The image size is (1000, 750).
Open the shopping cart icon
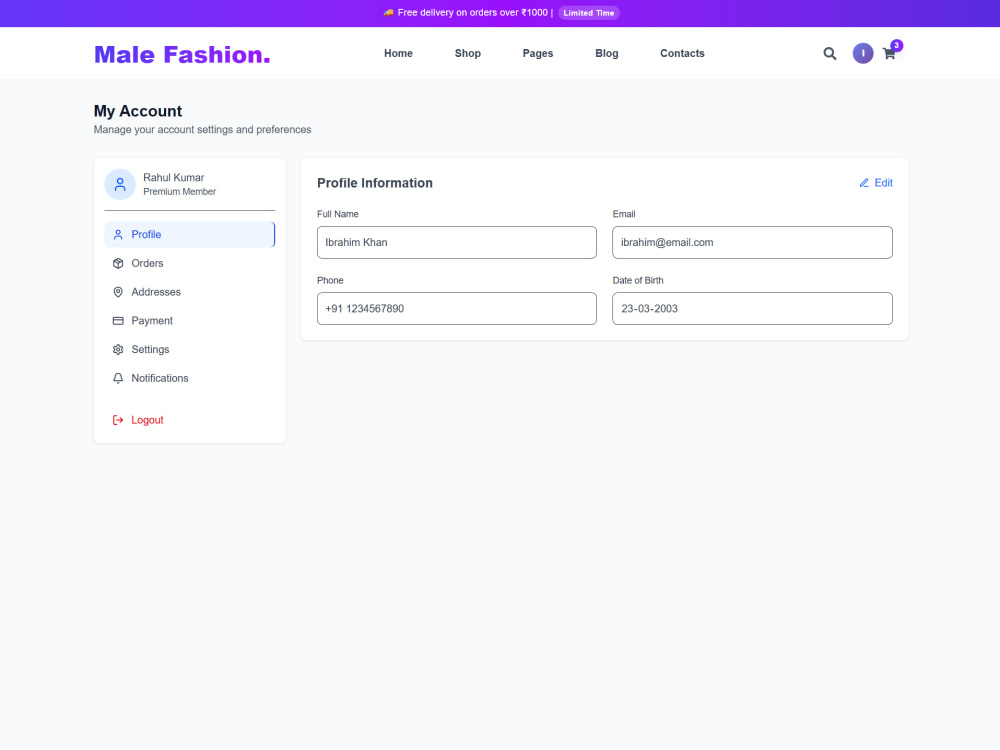[x=888, y=54]
